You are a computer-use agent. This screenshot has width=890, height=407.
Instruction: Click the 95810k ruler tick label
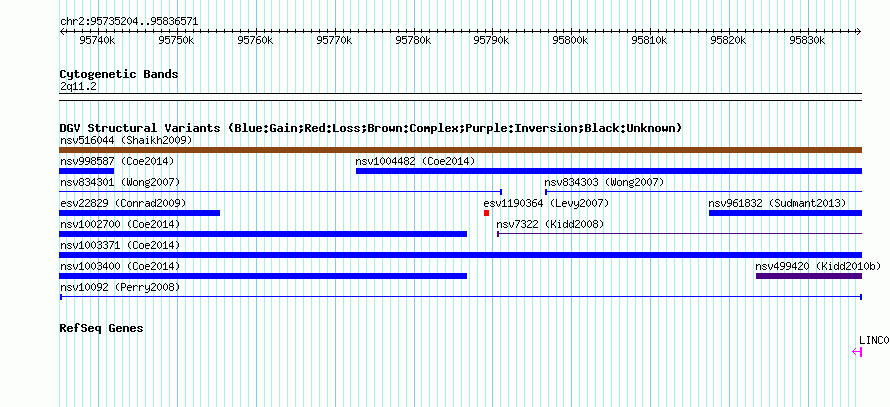pos(650,40)
